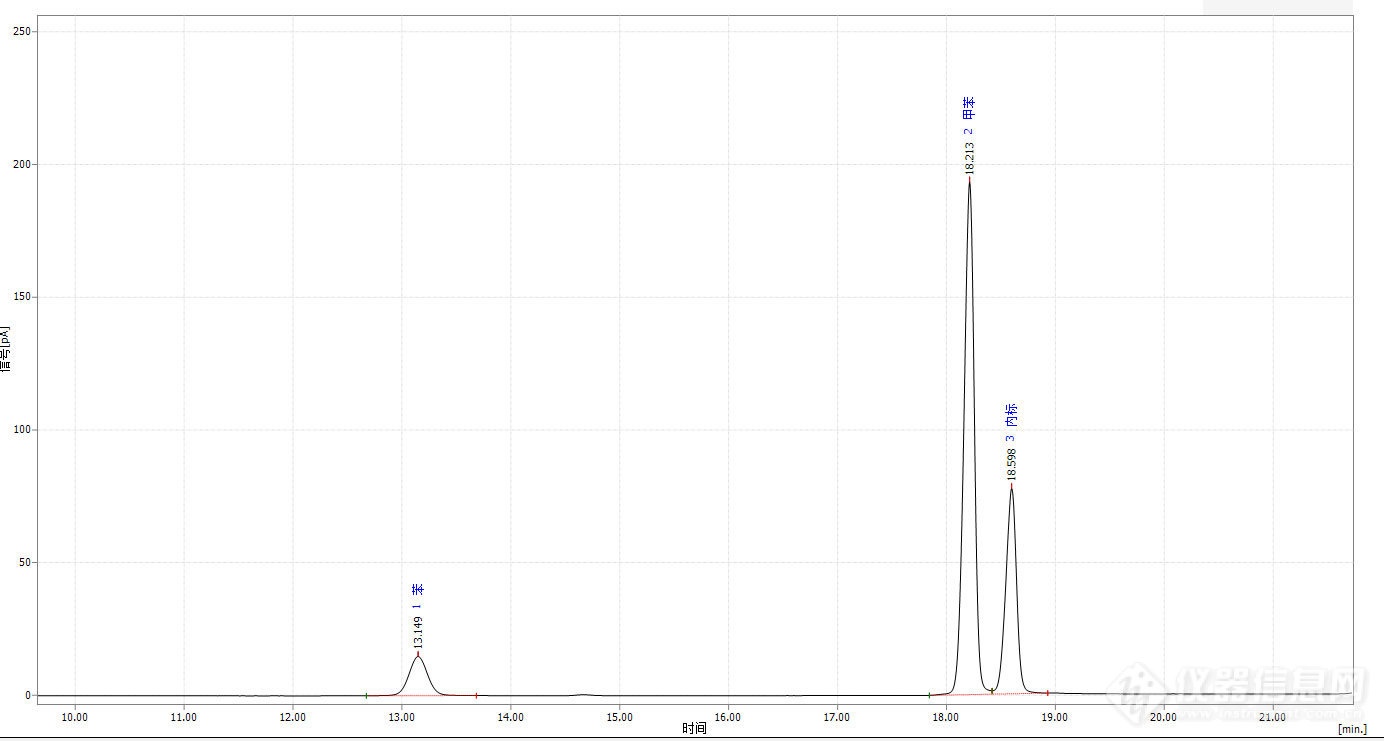Click the [min.] unit label
This screenshot has height=741, width=1384.
1352,729
